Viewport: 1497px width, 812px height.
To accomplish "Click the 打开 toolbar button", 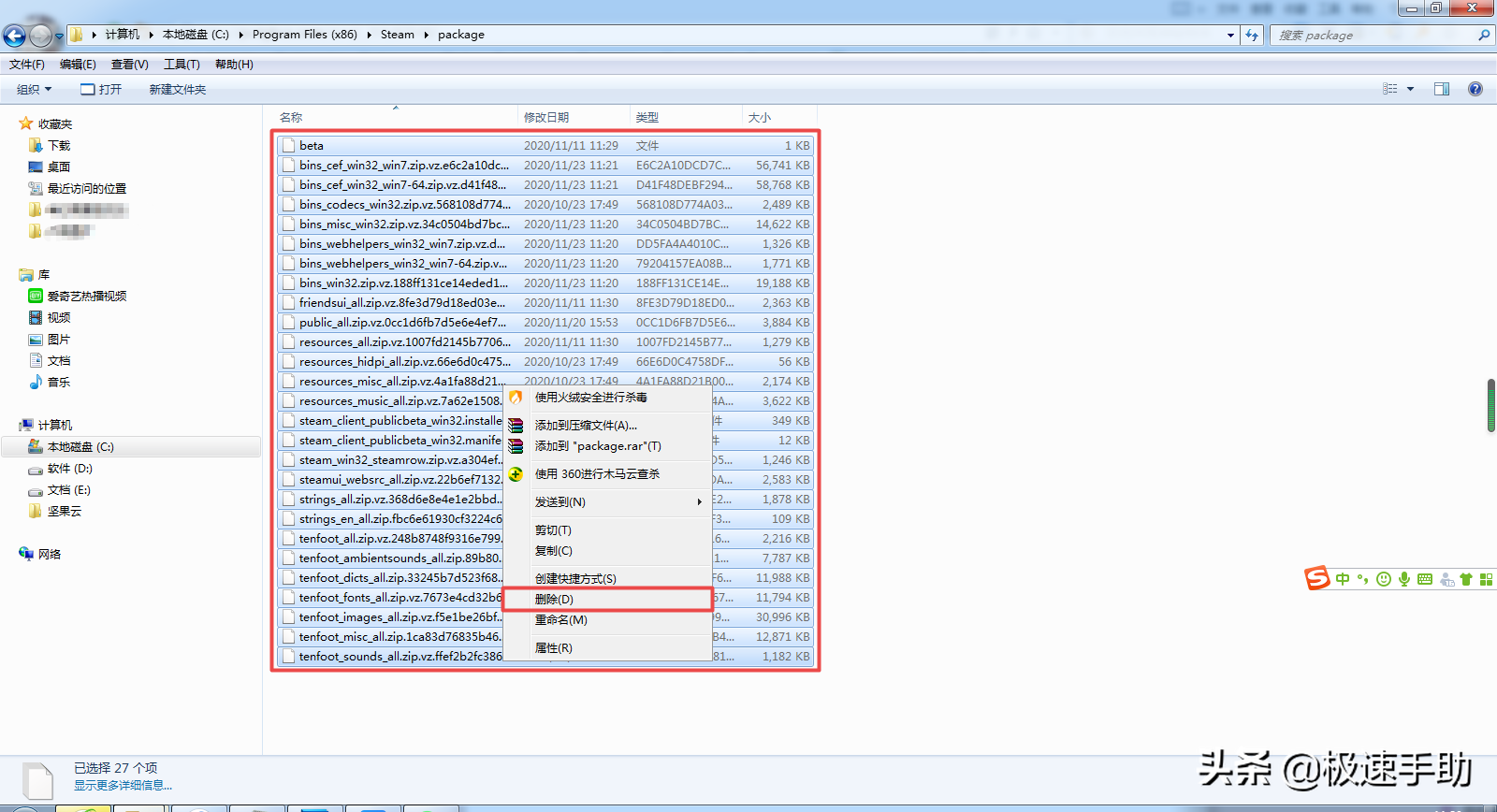I will 101,89.
